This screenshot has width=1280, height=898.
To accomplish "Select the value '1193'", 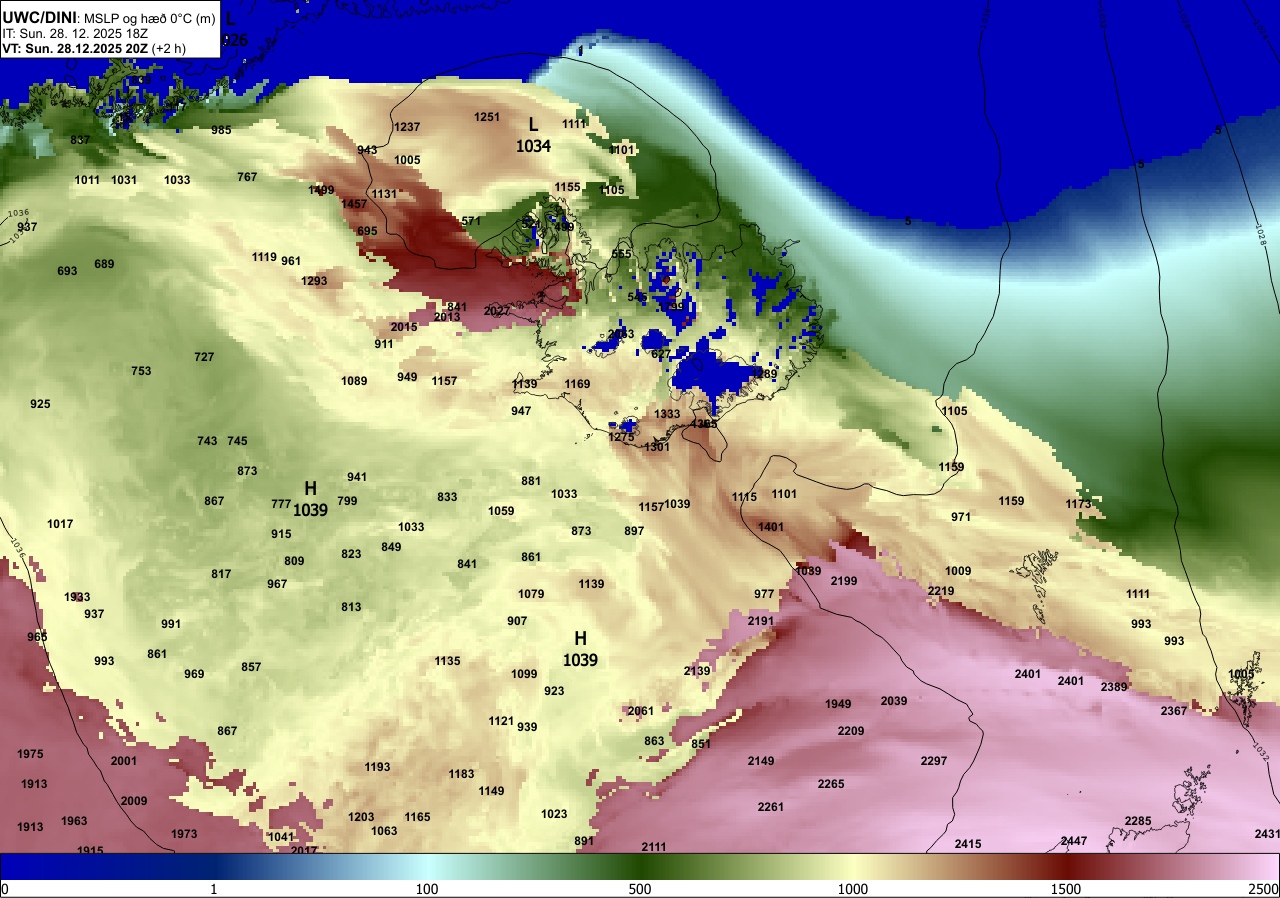I will click(x=377, y=767).
